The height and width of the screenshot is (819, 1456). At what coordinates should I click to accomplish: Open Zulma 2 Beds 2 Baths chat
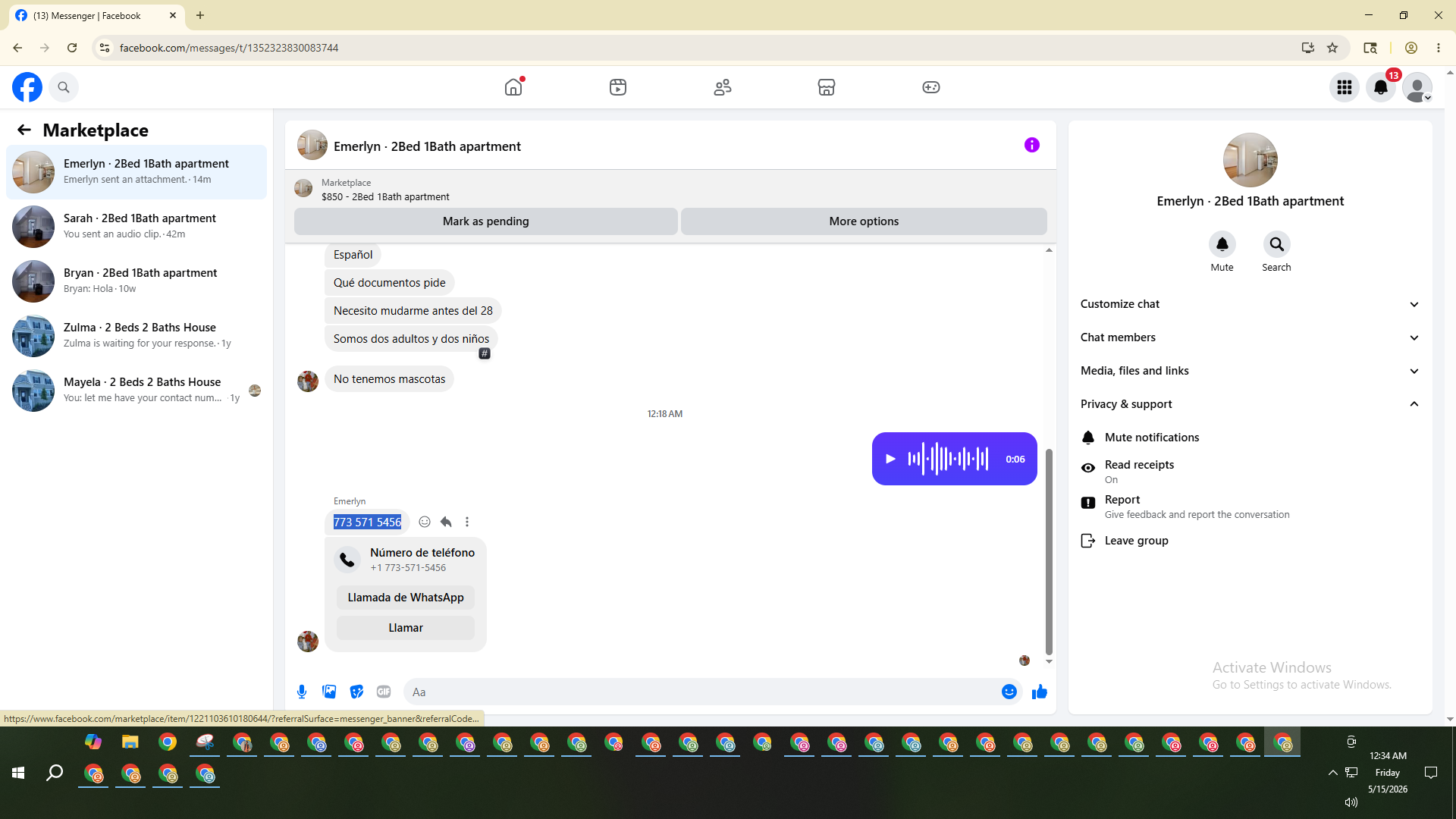coord(136,336)
